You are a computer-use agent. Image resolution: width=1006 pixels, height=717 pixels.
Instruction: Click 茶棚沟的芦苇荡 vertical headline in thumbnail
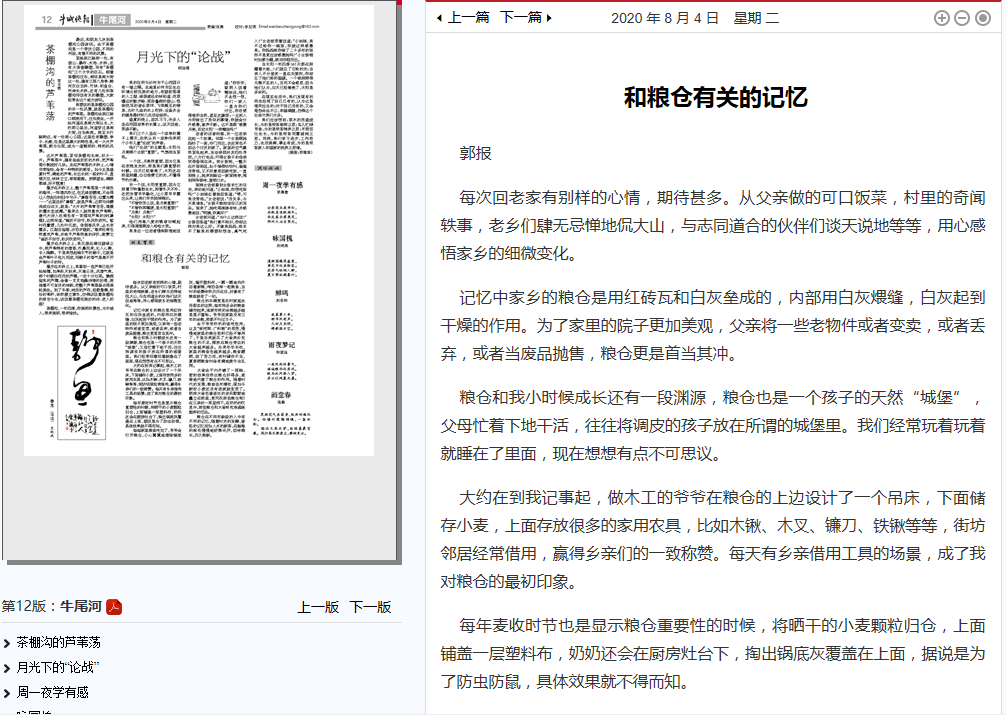(x=50, y=82)
